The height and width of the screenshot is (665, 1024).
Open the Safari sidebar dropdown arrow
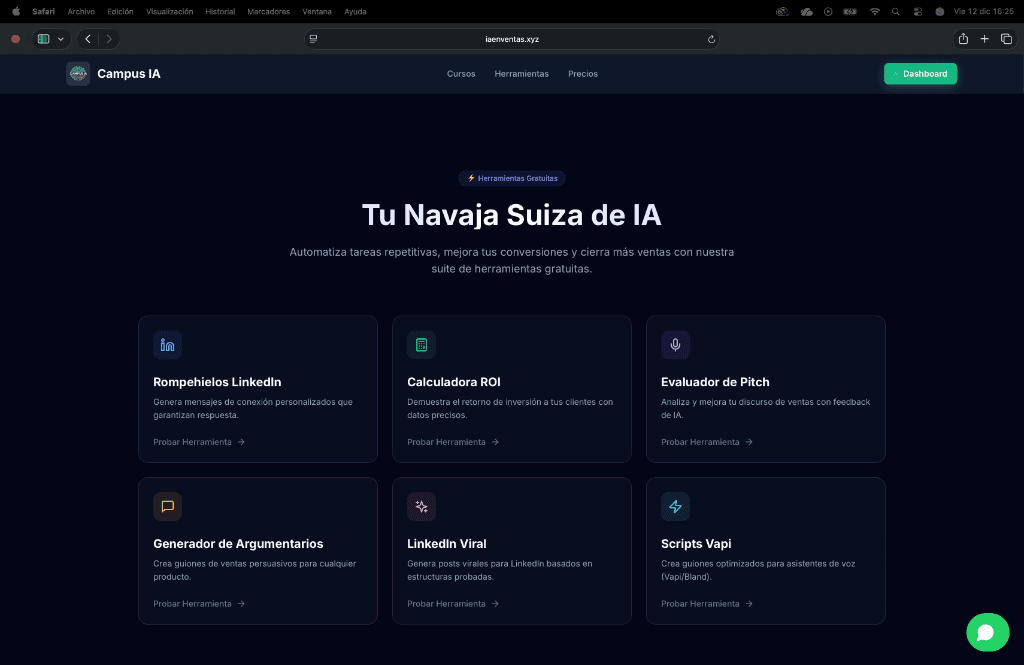62,39
